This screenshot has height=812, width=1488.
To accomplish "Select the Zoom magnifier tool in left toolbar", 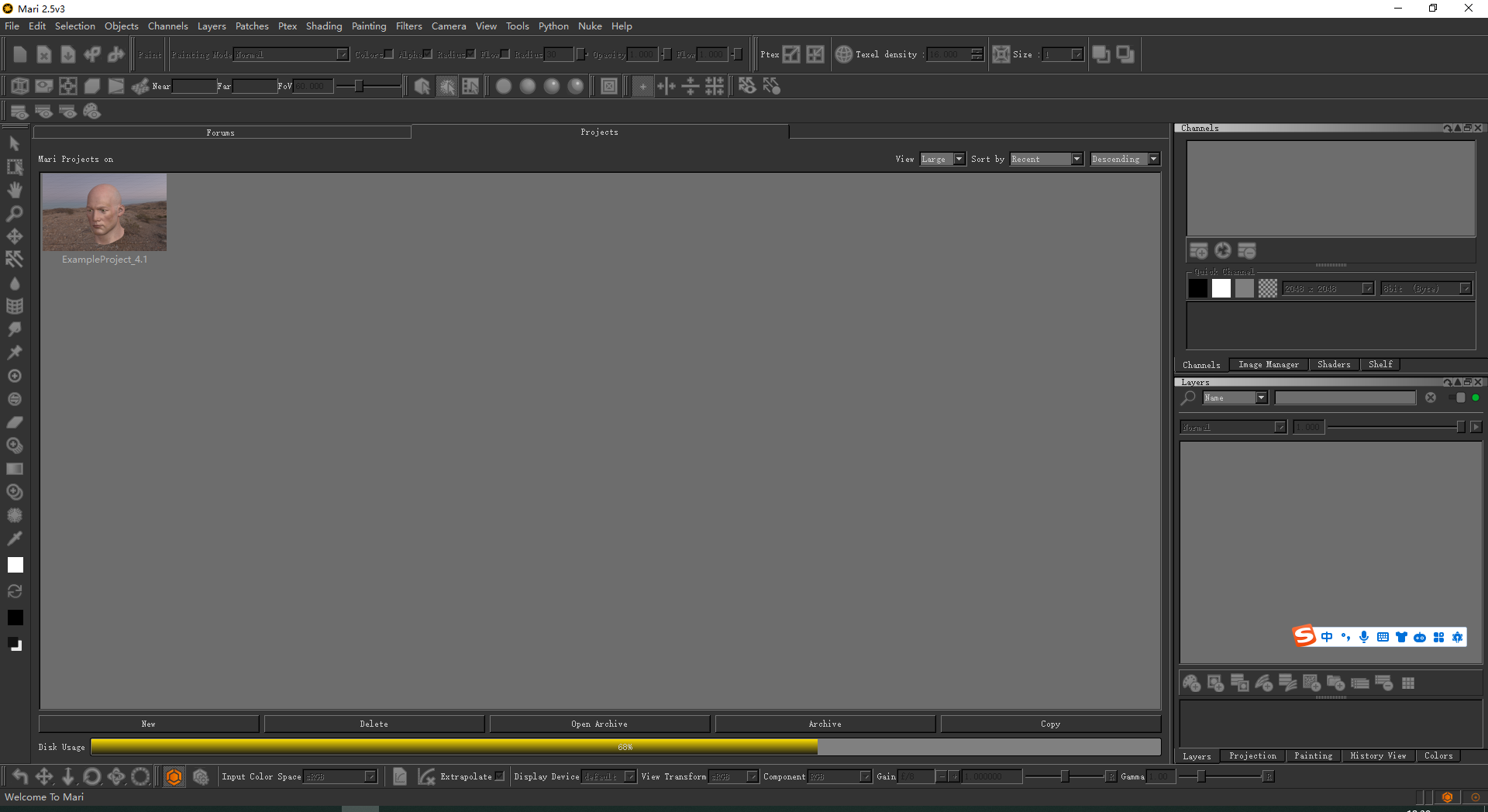I will pos(15,213).
